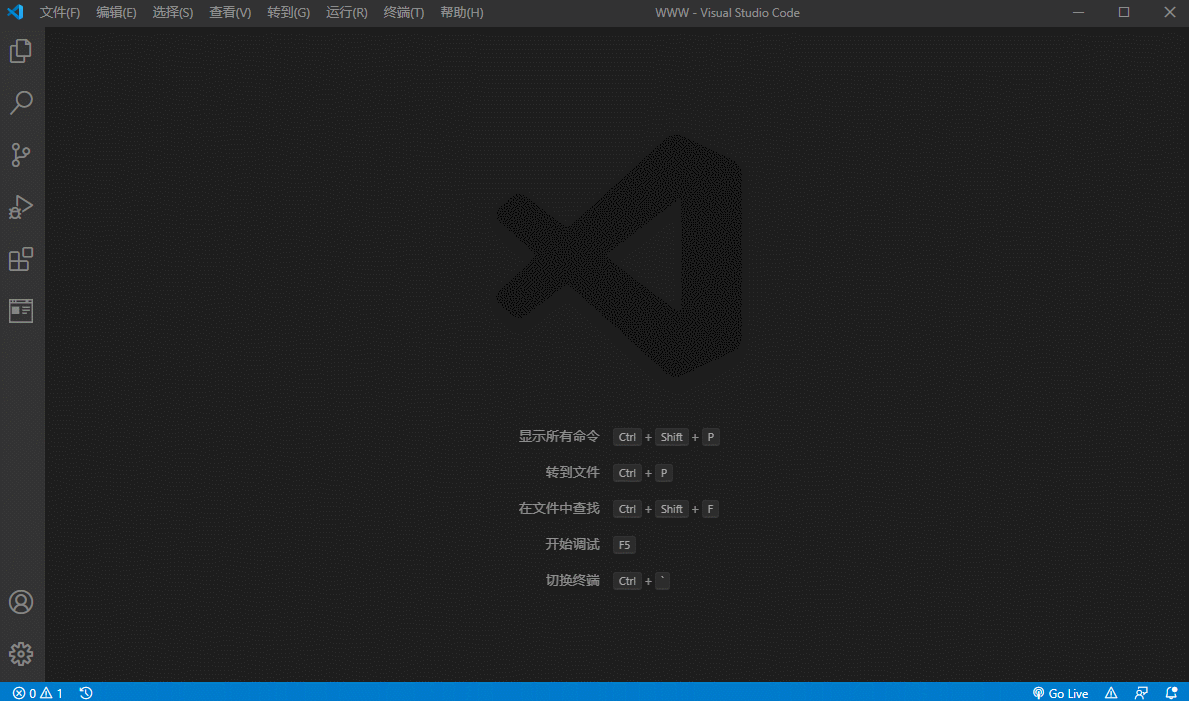Open the Search panel in sidebar
This screenshot has width=1189, height=701.
21,102
